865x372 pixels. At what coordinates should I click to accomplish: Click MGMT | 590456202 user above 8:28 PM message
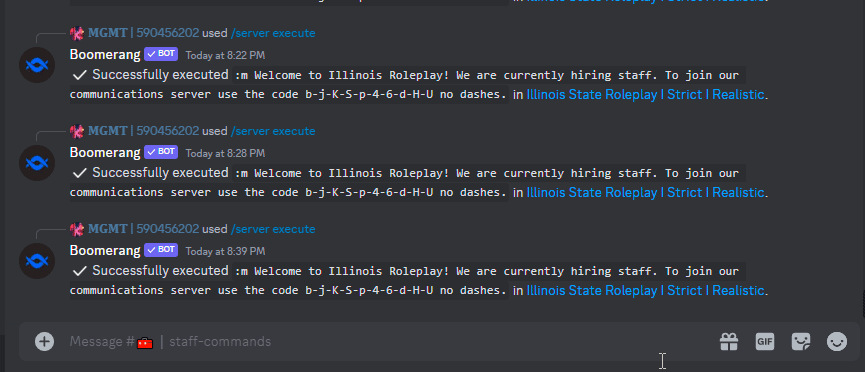click(x=143, y=131)
